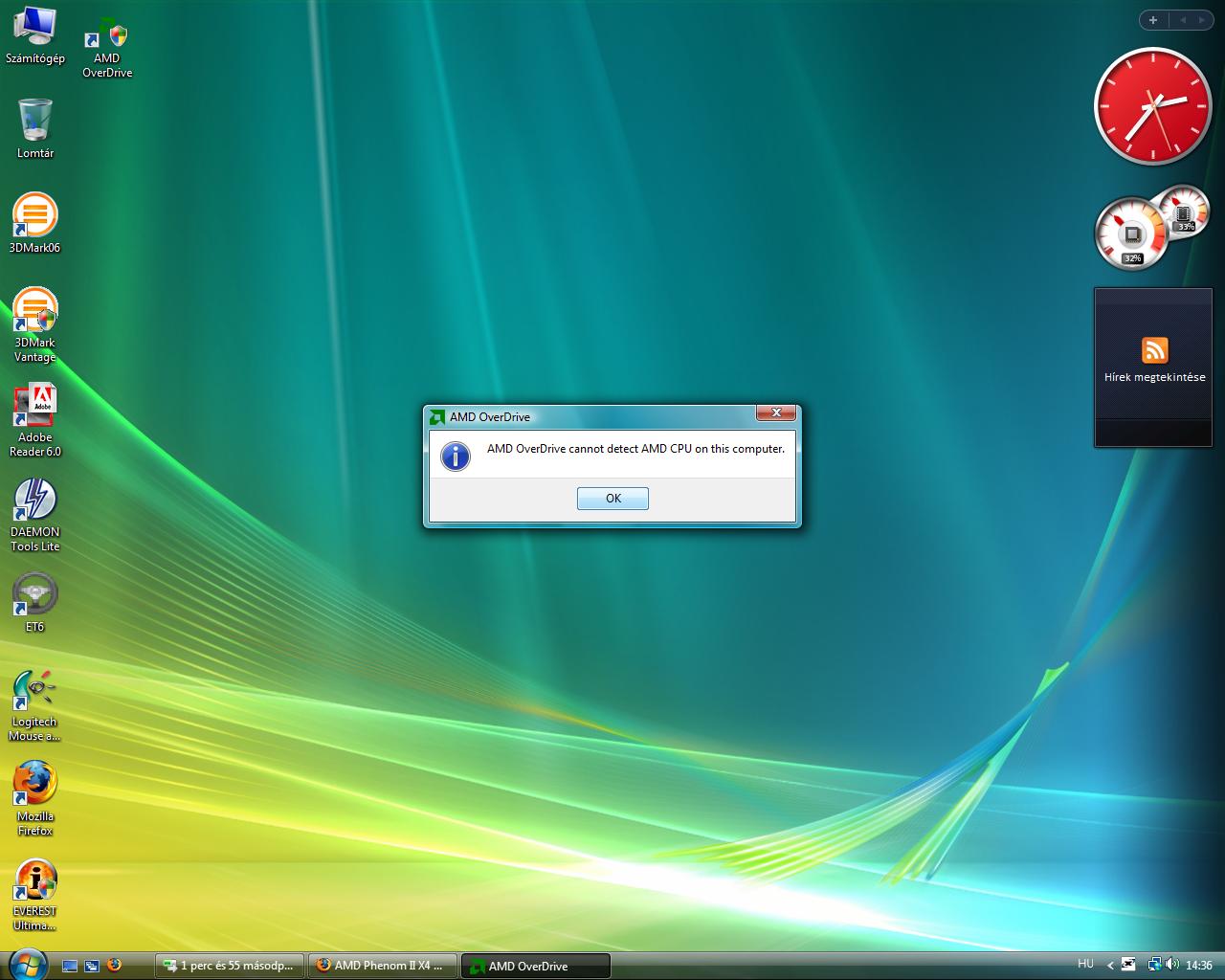Open the network status tray icon
The height and width of the screenshot is (980, 1225).
[x=1154, y=965]
